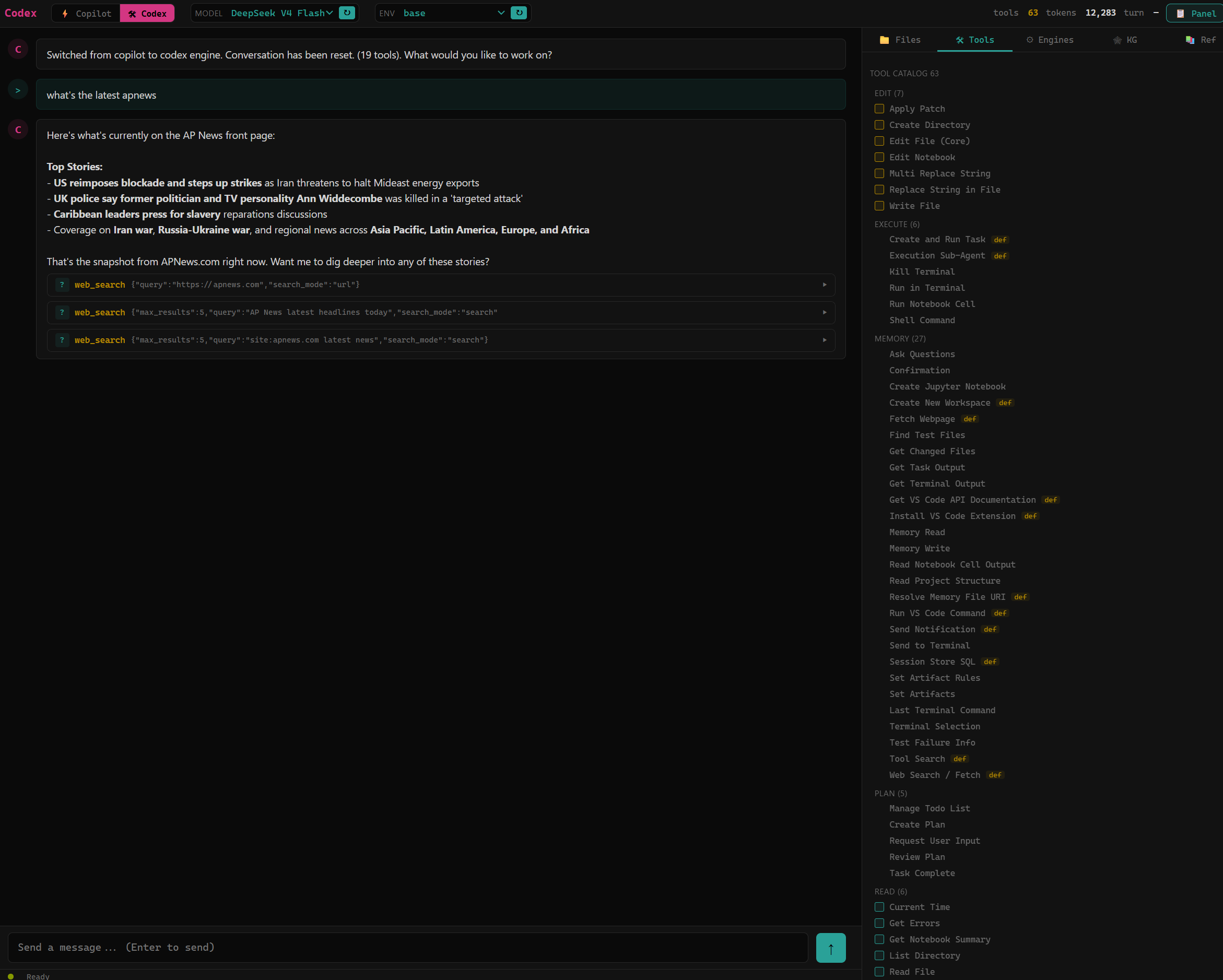Click the KG graph icon
The height and width of the screenshot is (980, 1223).
(x=1118, y=40)
